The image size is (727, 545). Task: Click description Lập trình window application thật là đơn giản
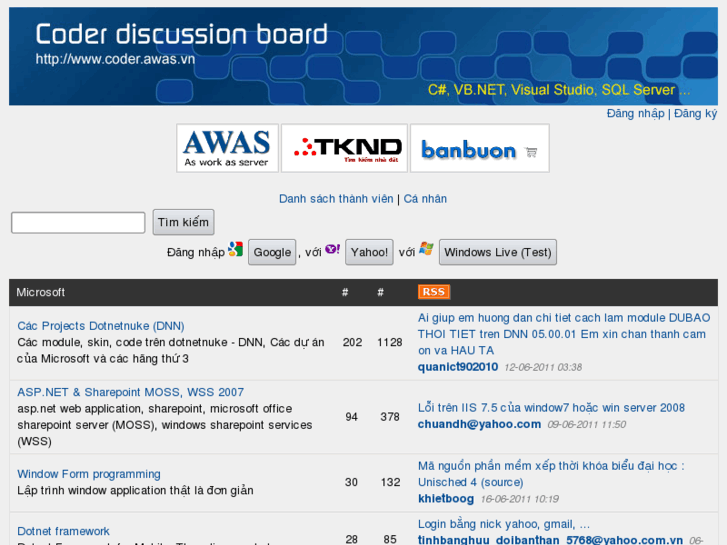point(135,490)
